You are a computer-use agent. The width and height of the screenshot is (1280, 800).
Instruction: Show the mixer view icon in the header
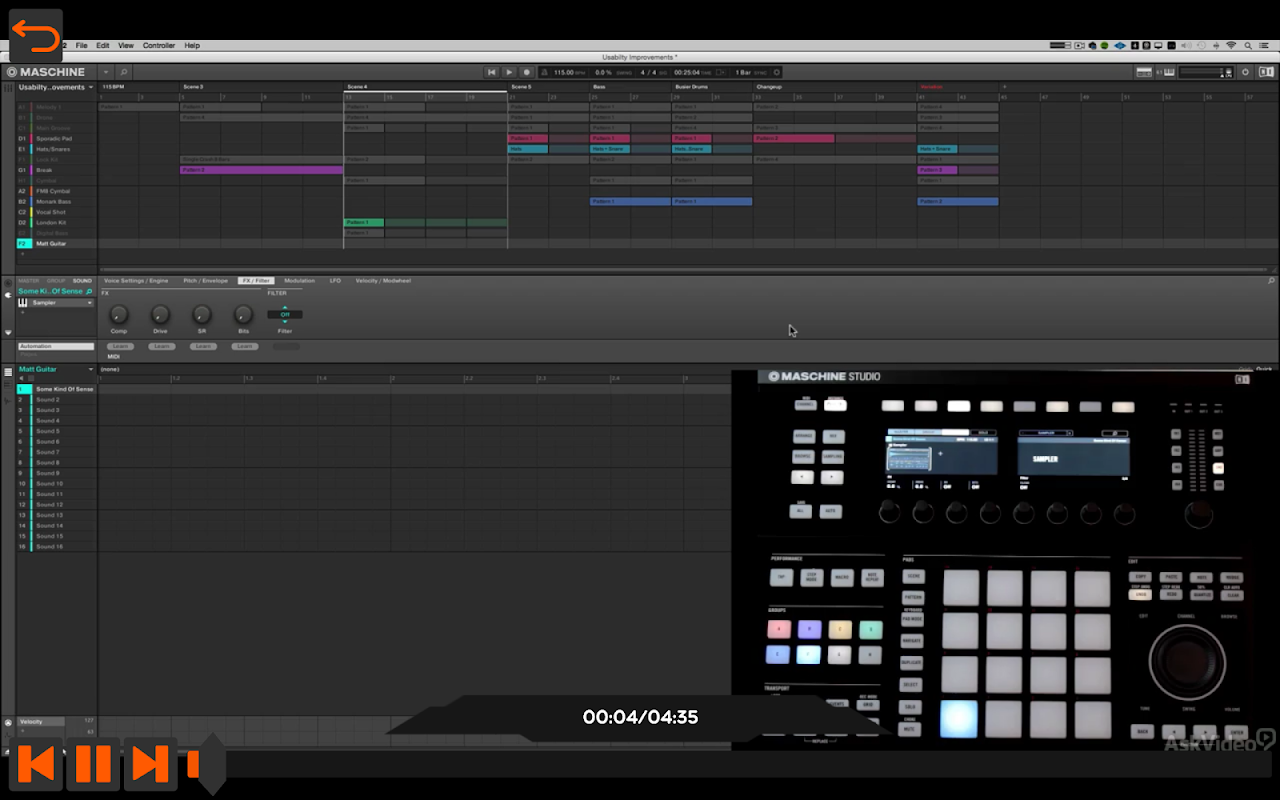tap(1143, 72)
